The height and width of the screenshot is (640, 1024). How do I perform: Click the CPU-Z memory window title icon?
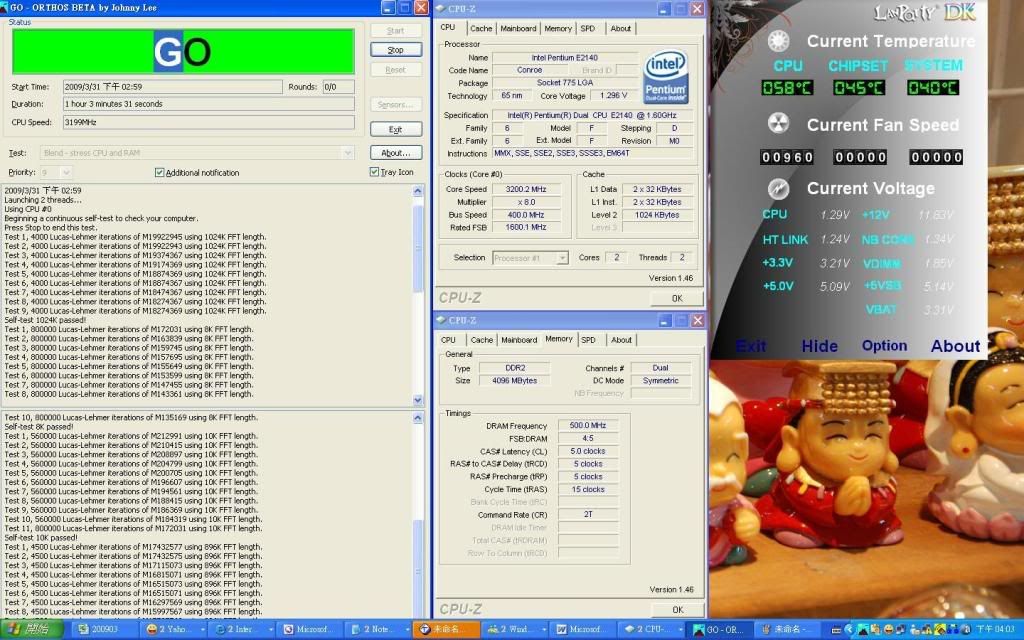[x=440, y=320]
